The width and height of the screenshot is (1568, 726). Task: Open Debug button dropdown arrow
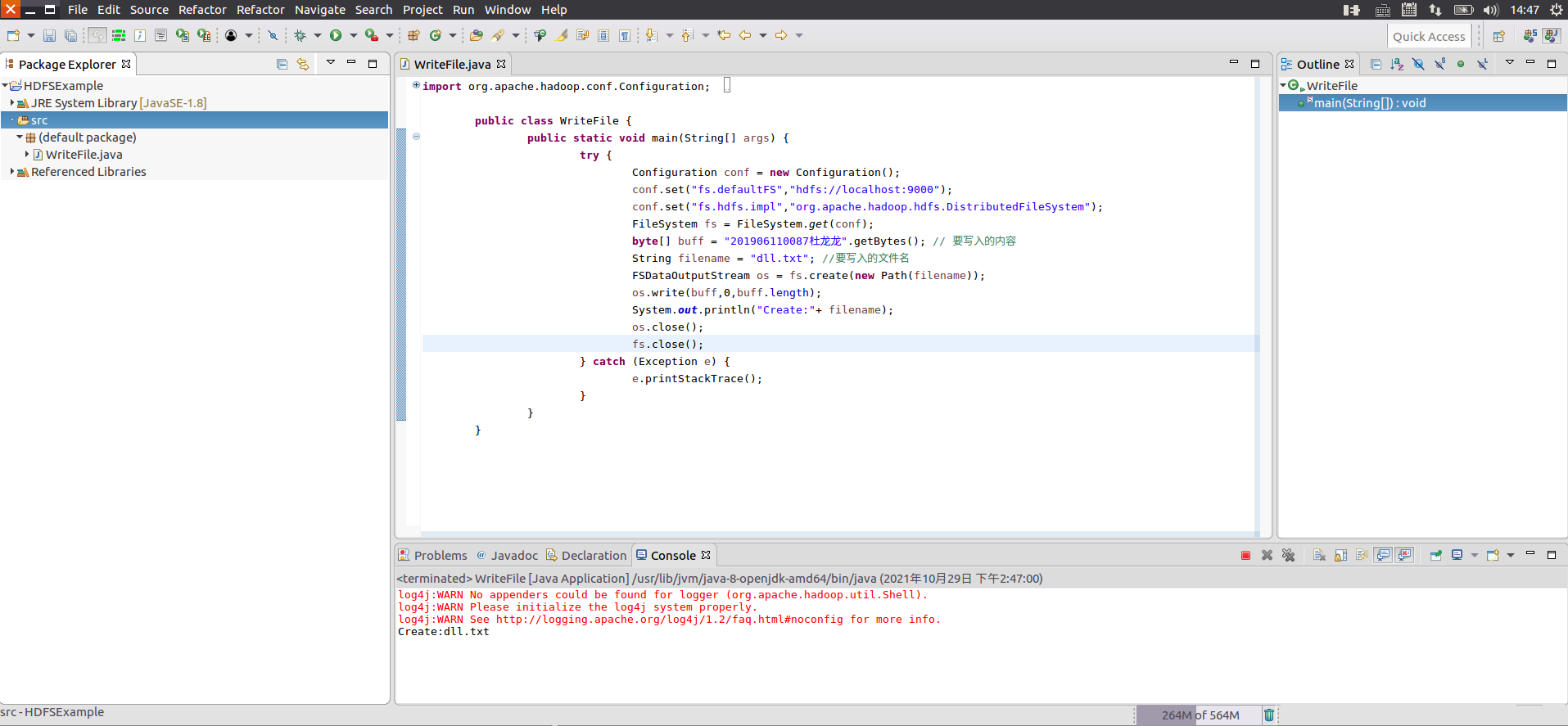[318, 35]
